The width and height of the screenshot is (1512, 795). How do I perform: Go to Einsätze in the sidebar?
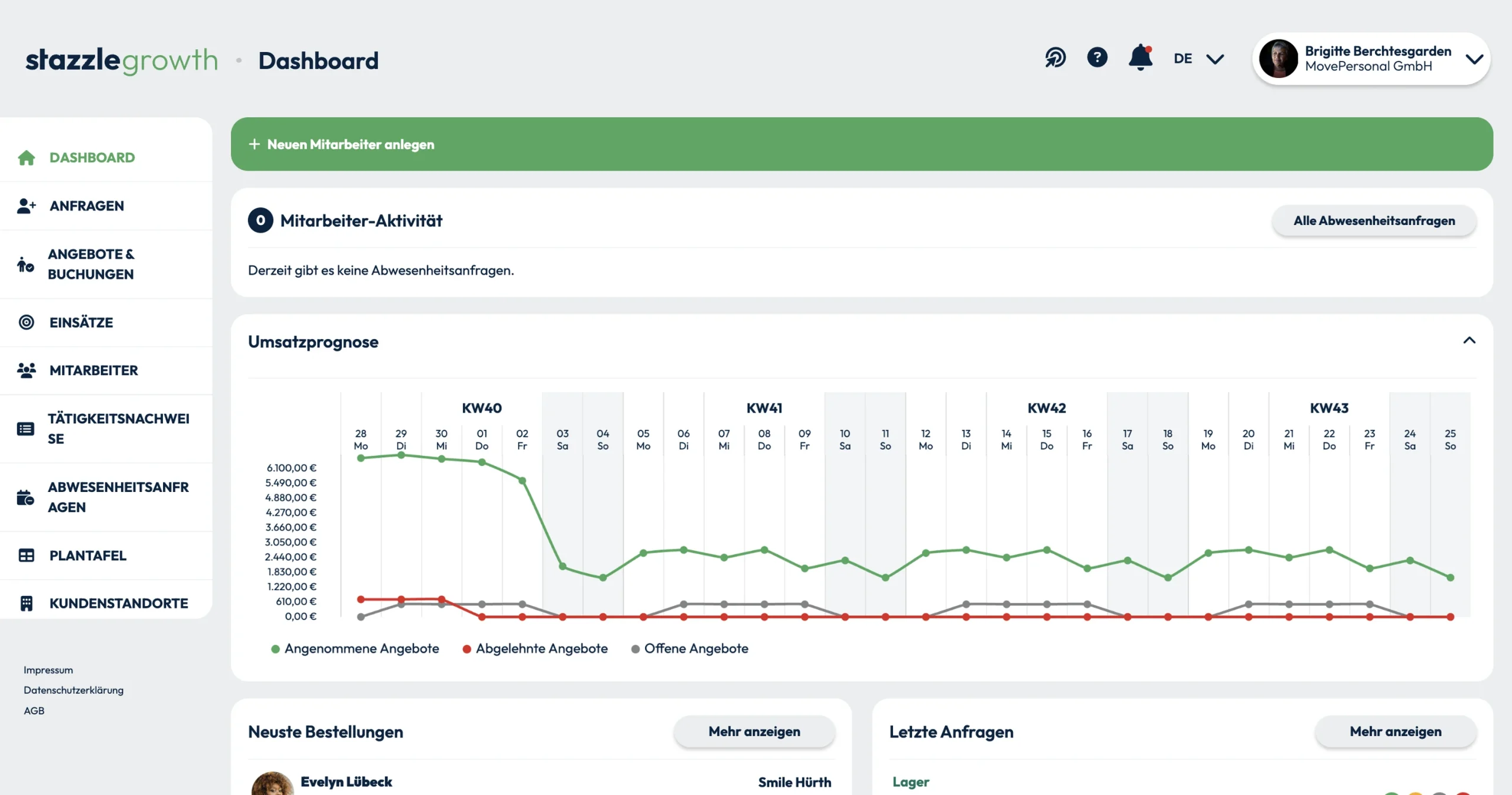[x=106, y=322]
